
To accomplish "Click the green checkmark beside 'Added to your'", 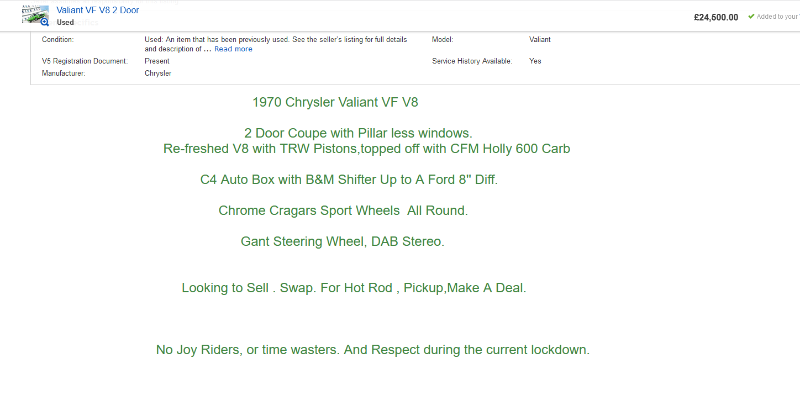I will (x=751, y=16).
